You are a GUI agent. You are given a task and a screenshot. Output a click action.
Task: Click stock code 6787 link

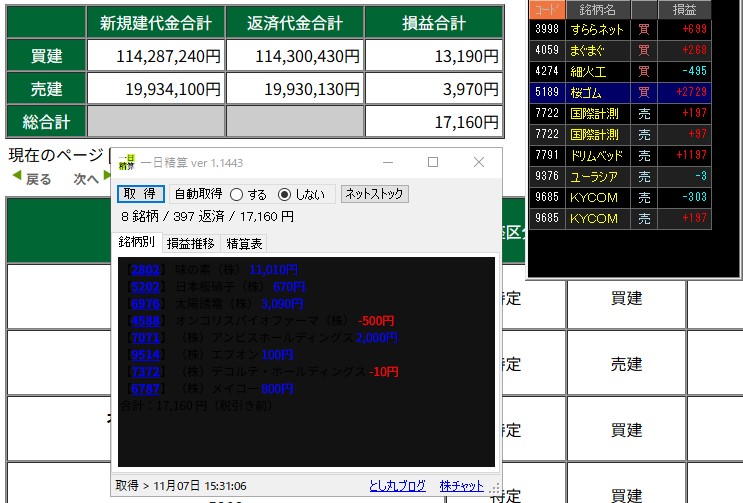(x=145, y=389)
